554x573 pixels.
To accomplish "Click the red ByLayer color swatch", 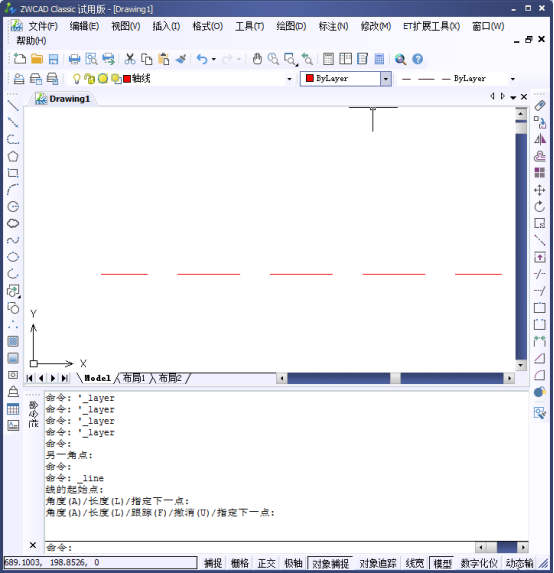I will (310, 78).
